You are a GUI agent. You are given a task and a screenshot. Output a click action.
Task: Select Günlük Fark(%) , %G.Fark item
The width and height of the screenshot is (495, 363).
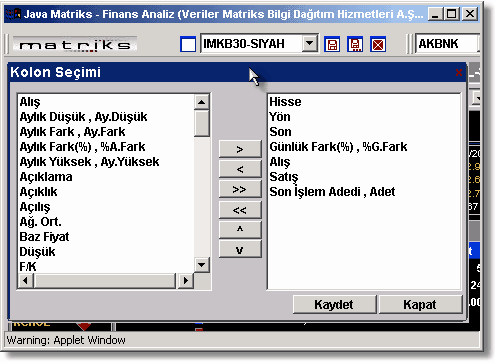[338, 147]
